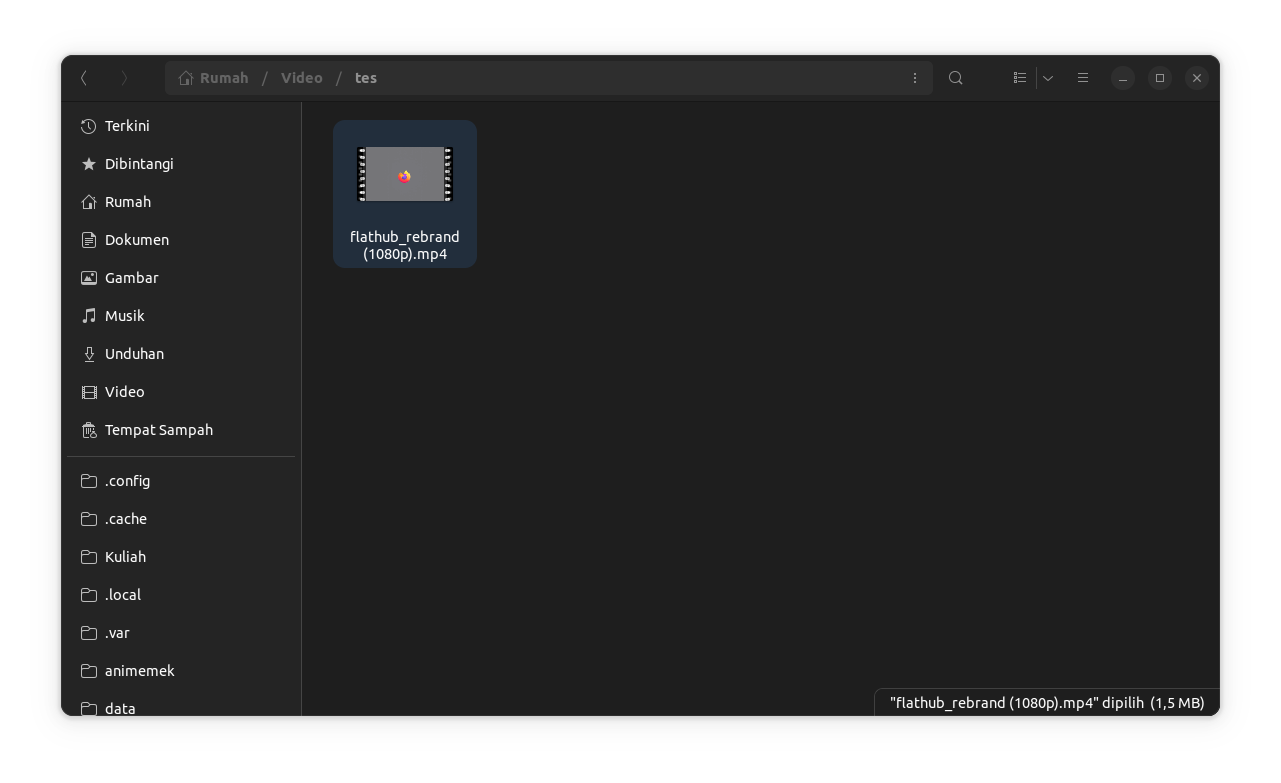Close the file manager window
The image size is (1281, 783).
[x=1197, y=78]
